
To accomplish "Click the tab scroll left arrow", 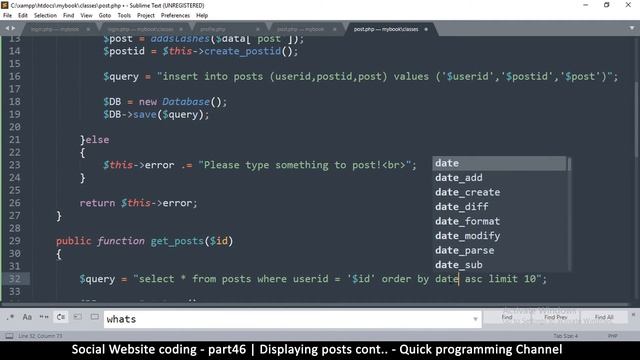I will point(7,28).
